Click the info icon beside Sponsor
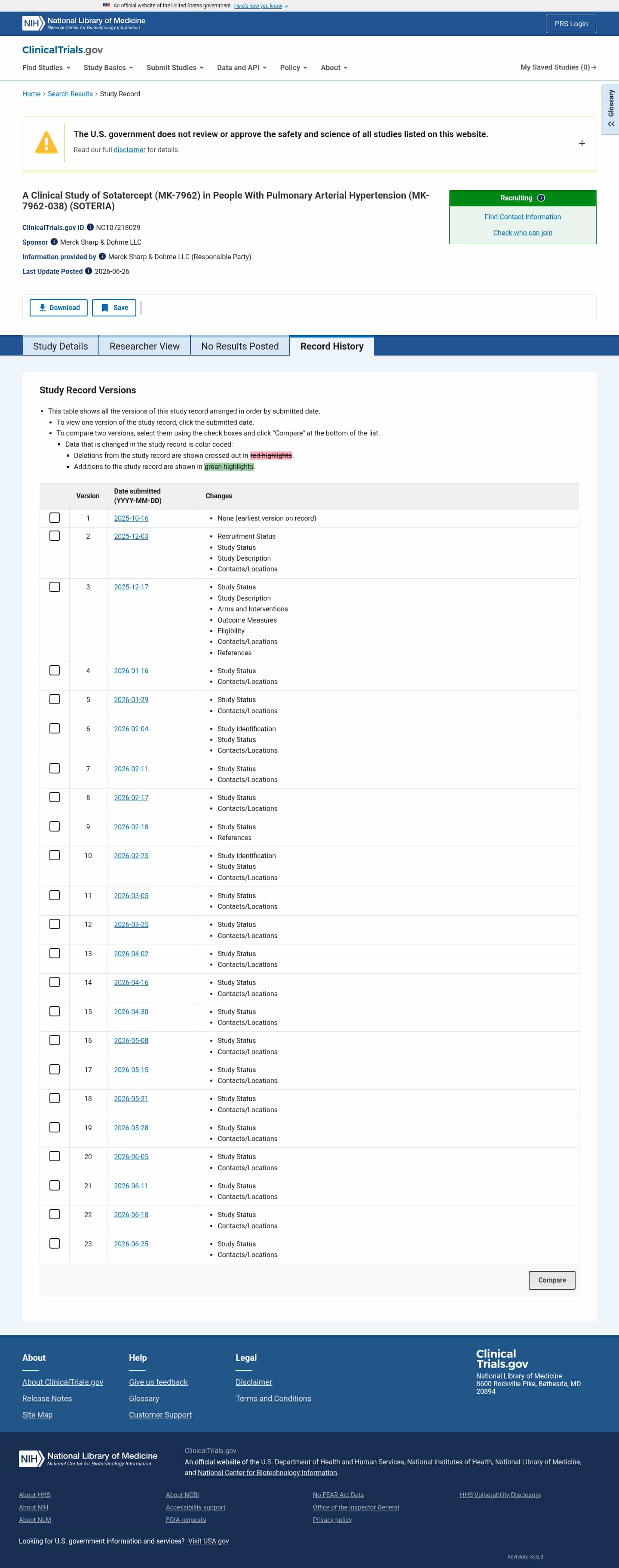The width and height of the screenshot is (619, 1568). [x=54, y=242]
